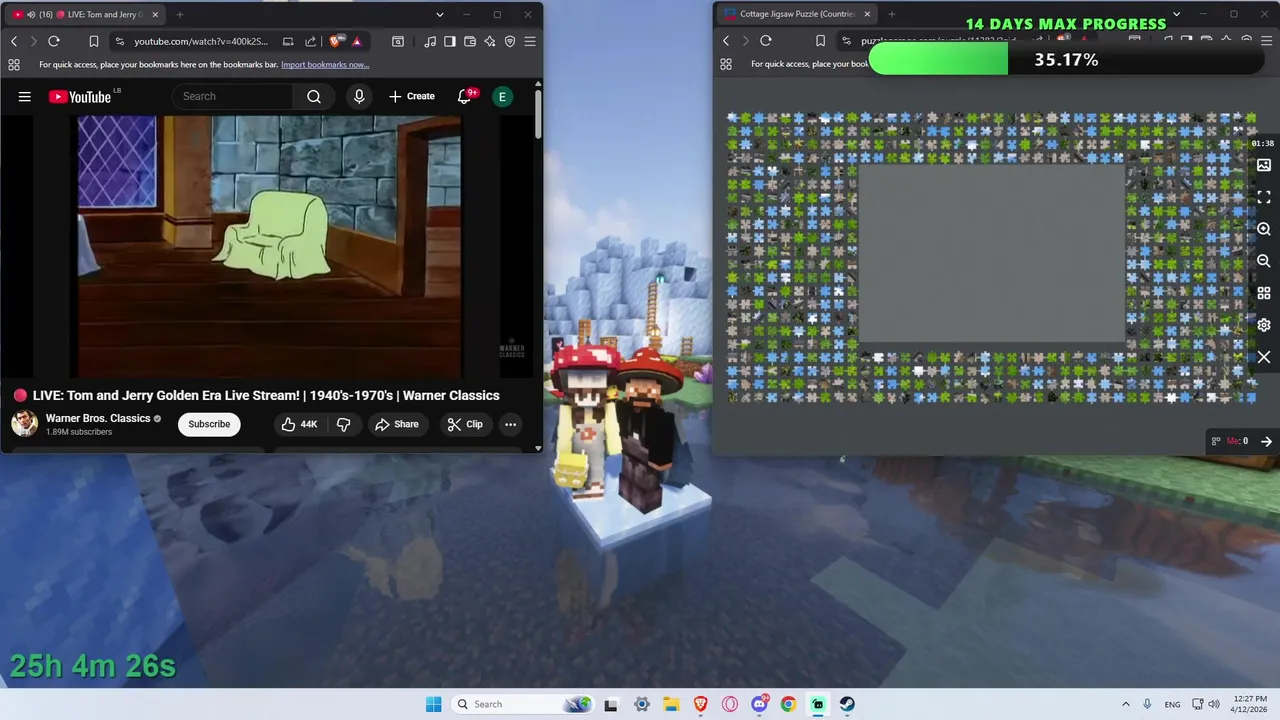Open the account avatar labeled E
The image size is (1280, 720).
(503, 96)
